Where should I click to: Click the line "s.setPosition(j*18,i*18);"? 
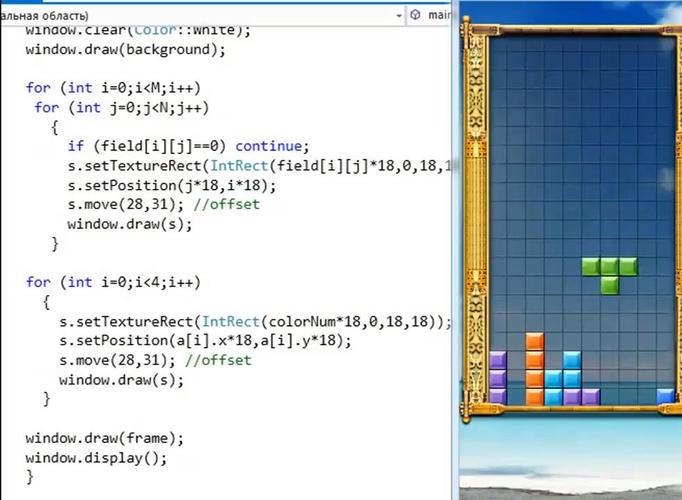[x=171, y=186]
